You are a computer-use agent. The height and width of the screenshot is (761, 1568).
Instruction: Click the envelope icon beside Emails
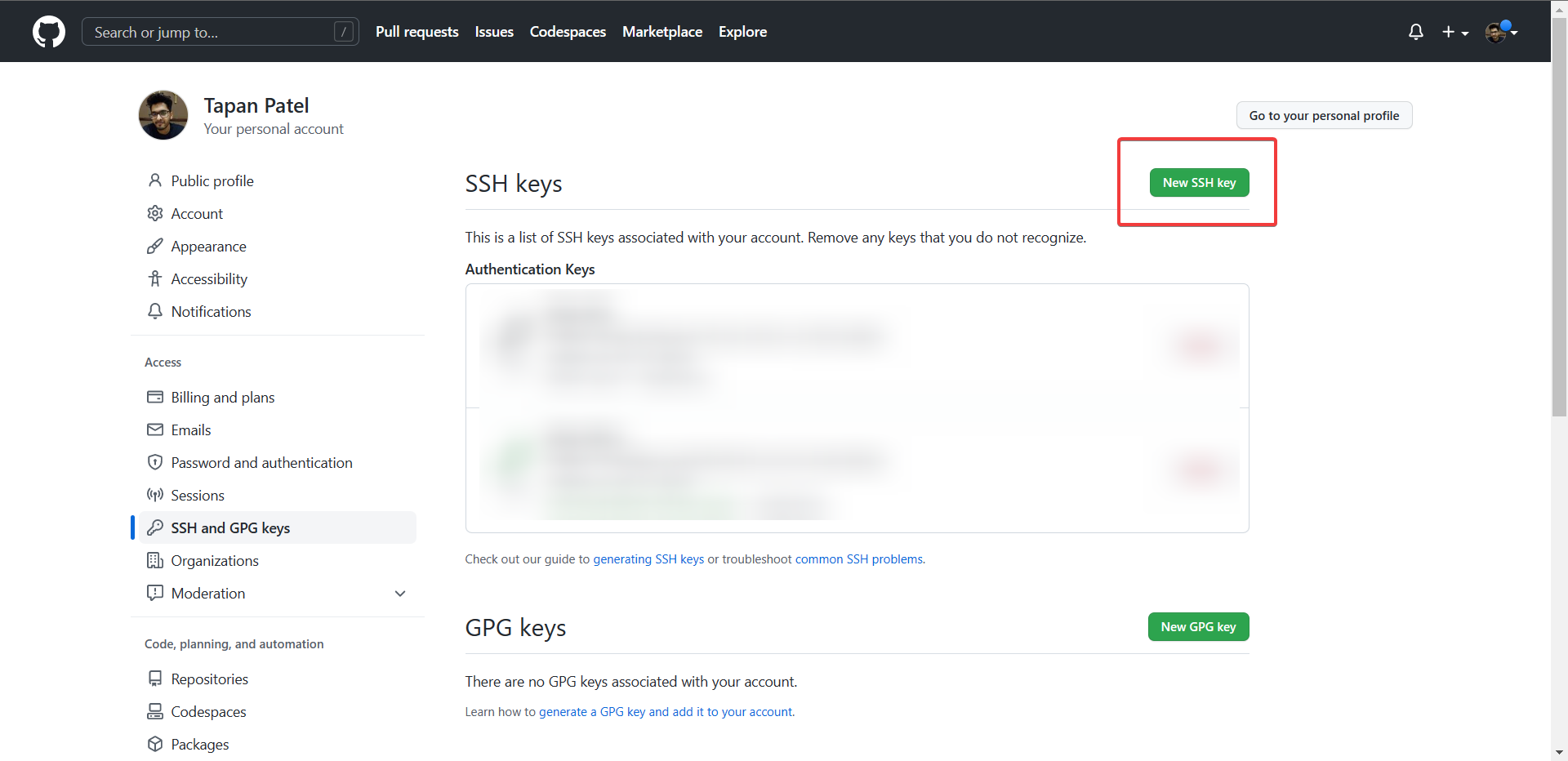155,429
